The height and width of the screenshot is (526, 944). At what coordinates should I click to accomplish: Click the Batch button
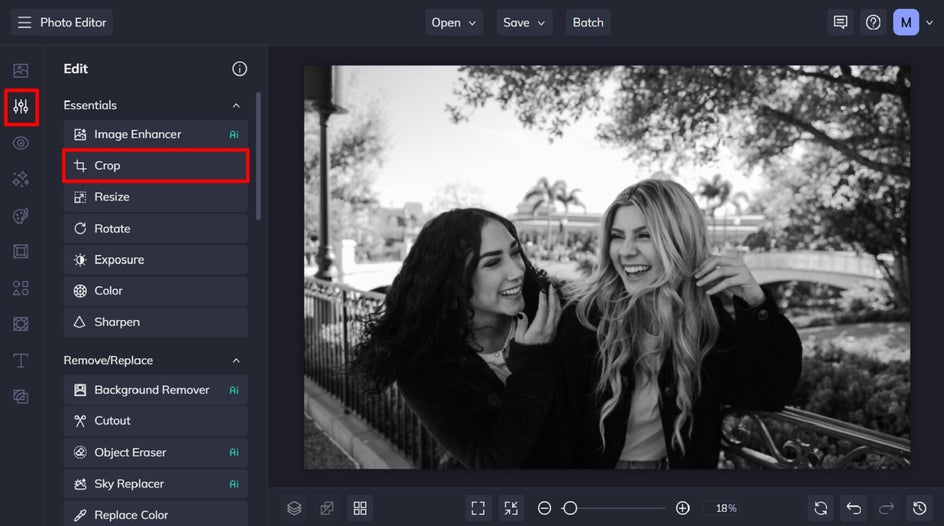click(x=588, y=23)
